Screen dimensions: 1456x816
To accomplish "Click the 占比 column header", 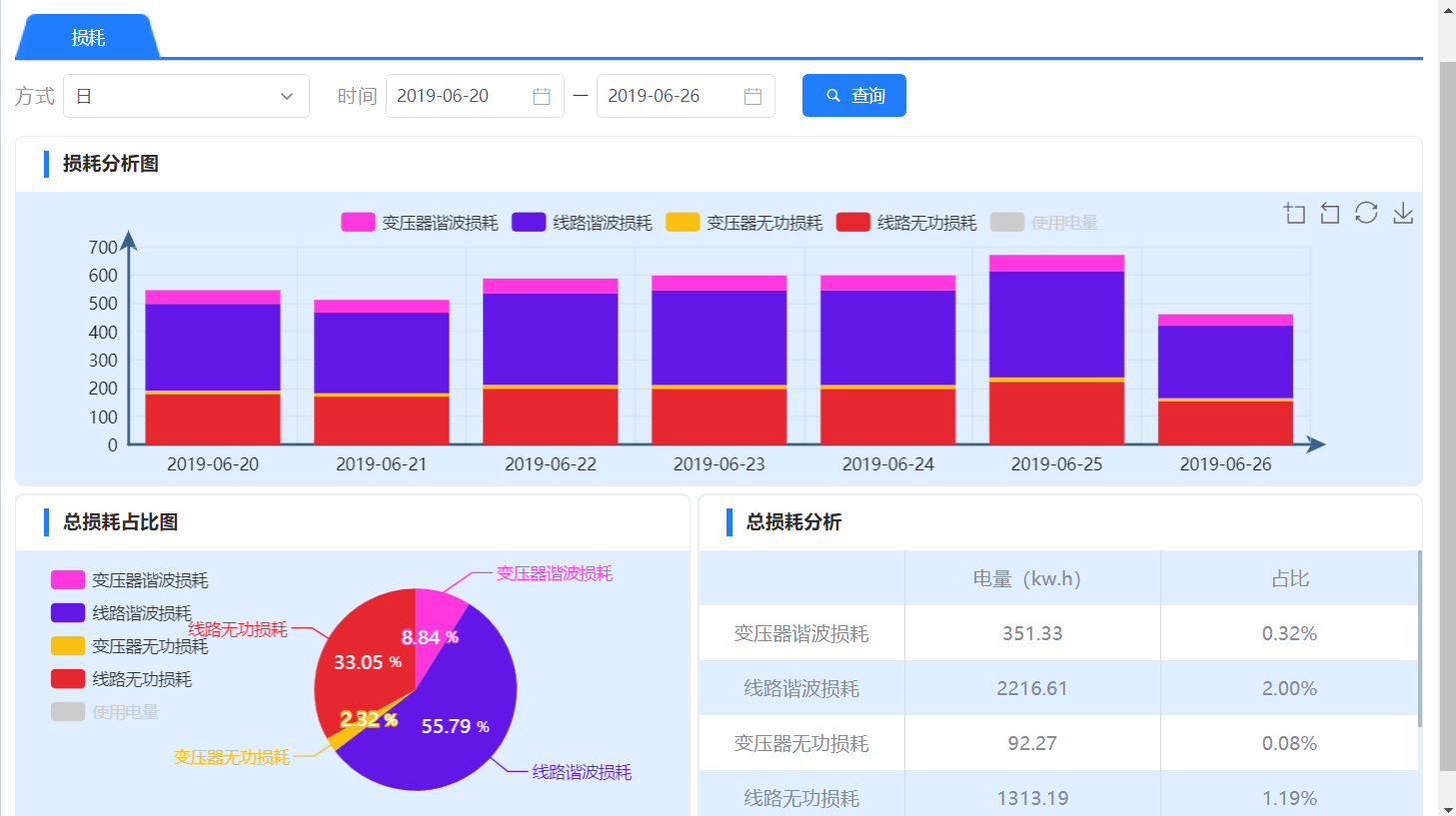I will (1290, 579).
